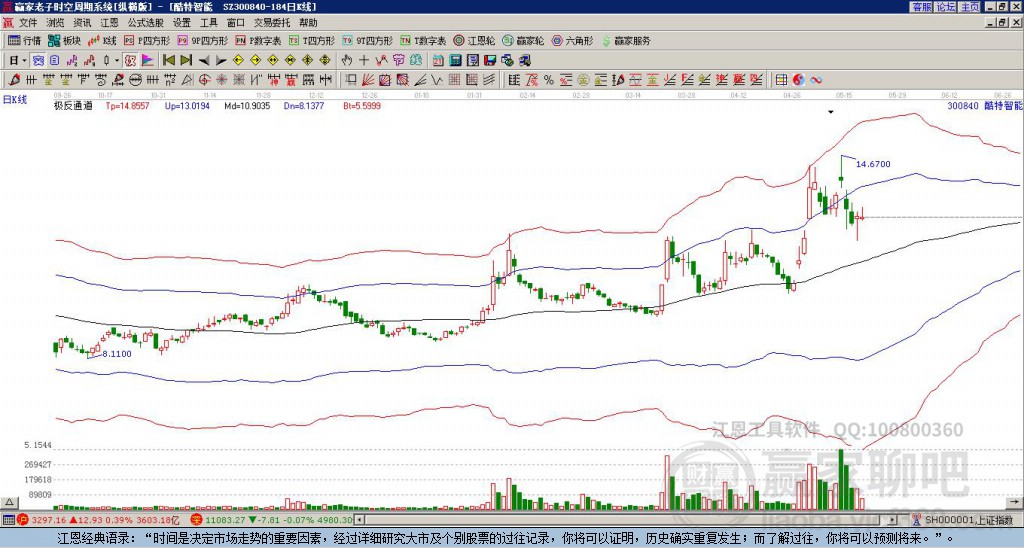Screen dimensions: 1024x548
Task: Click horizontal scrollbar right arrow
Action: 892,520
